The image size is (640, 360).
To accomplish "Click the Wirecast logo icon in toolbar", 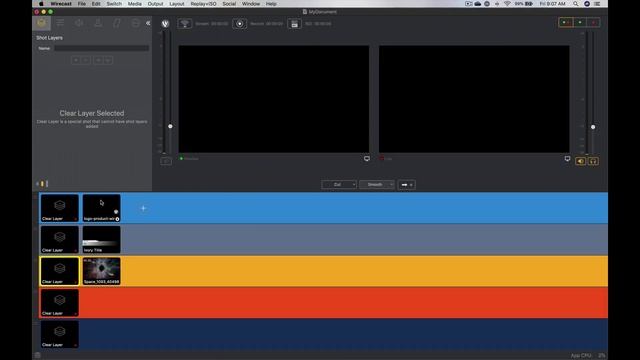I will coord(165,24).
